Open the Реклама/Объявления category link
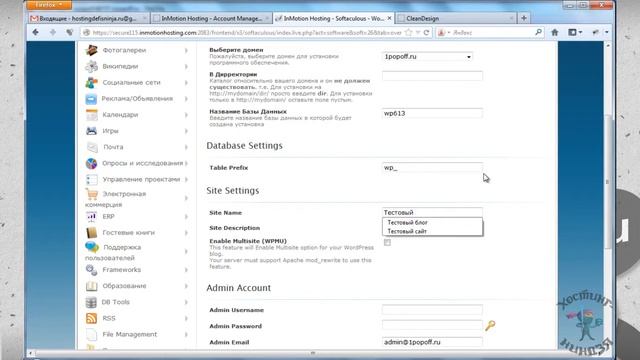 point(137,99)
